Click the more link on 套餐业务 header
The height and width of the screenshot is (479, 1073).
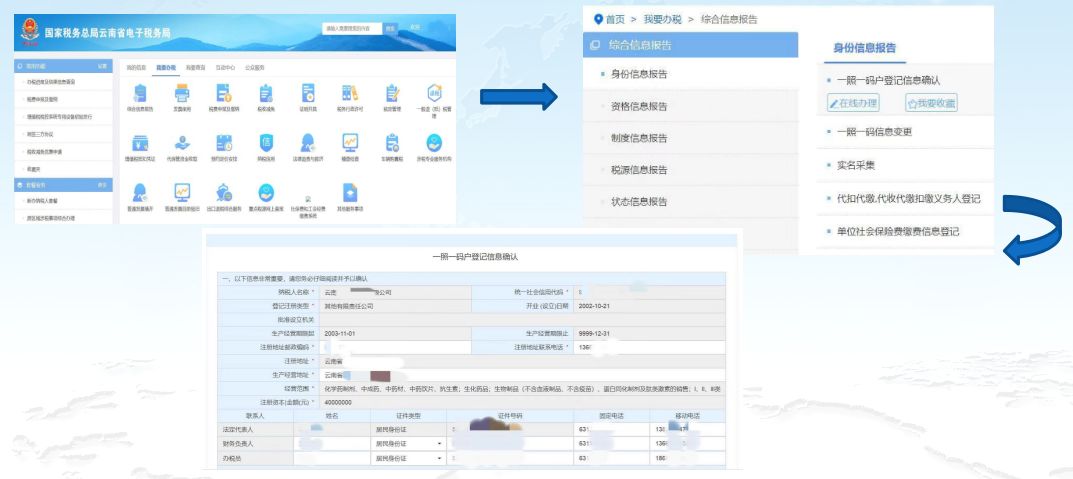(102, 185)
